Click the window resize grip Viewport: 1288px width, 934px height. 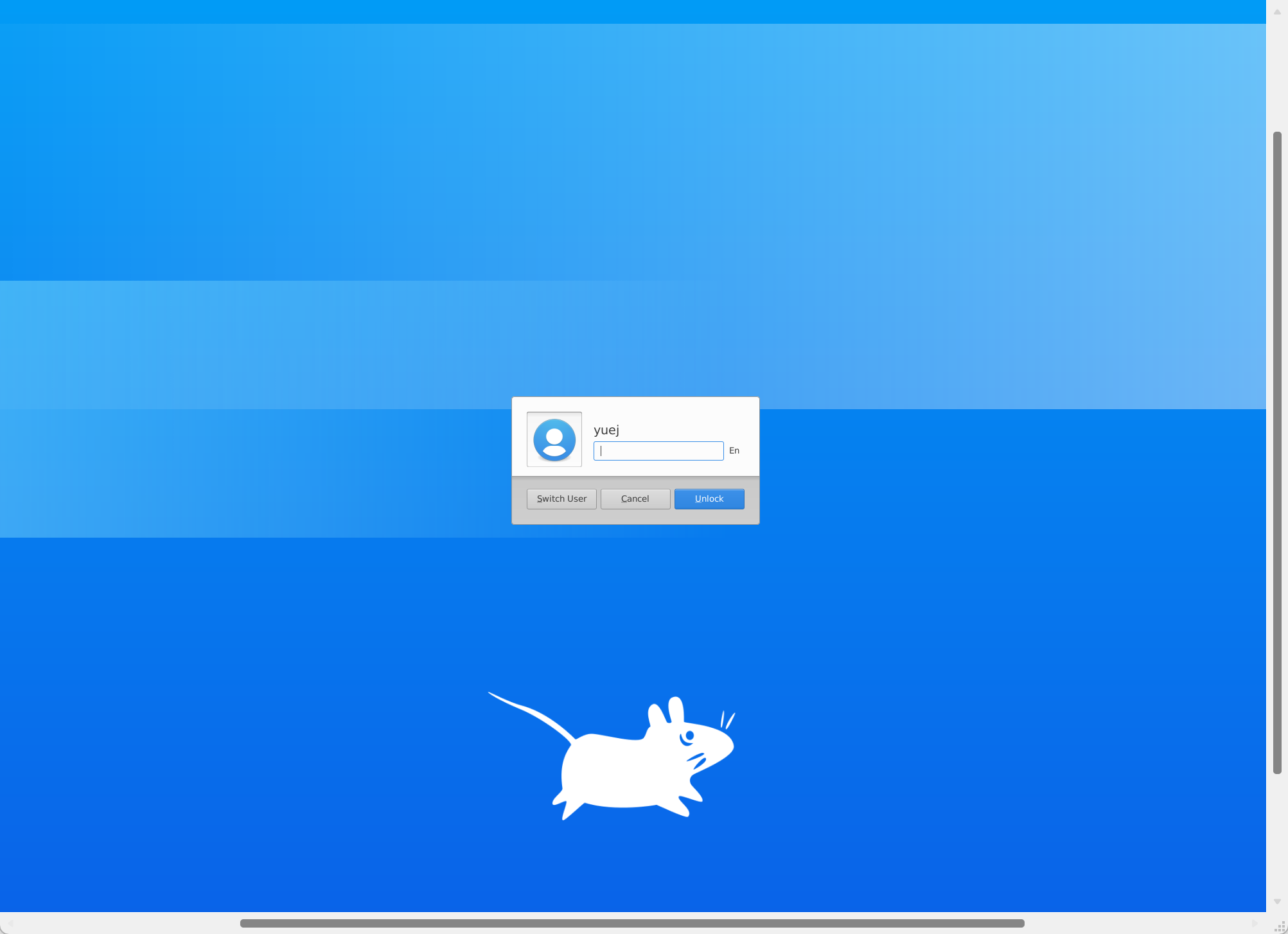point(1279,926)
